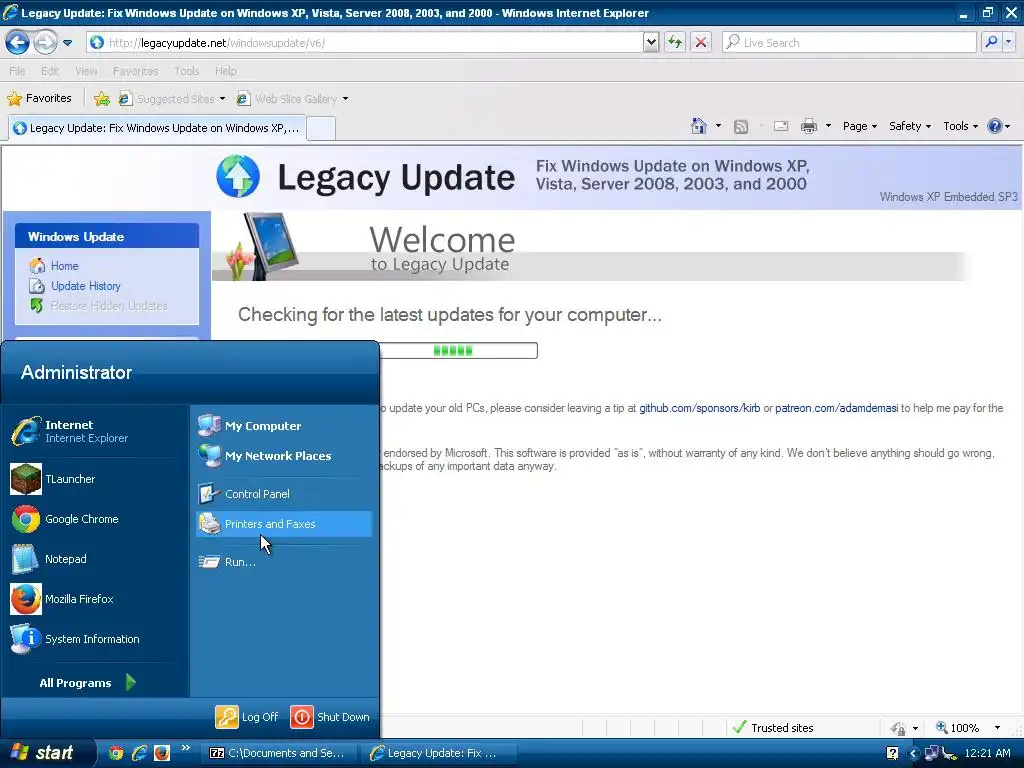
Task: Open the Tools command bar menu
Action: (x=961, y=126)
